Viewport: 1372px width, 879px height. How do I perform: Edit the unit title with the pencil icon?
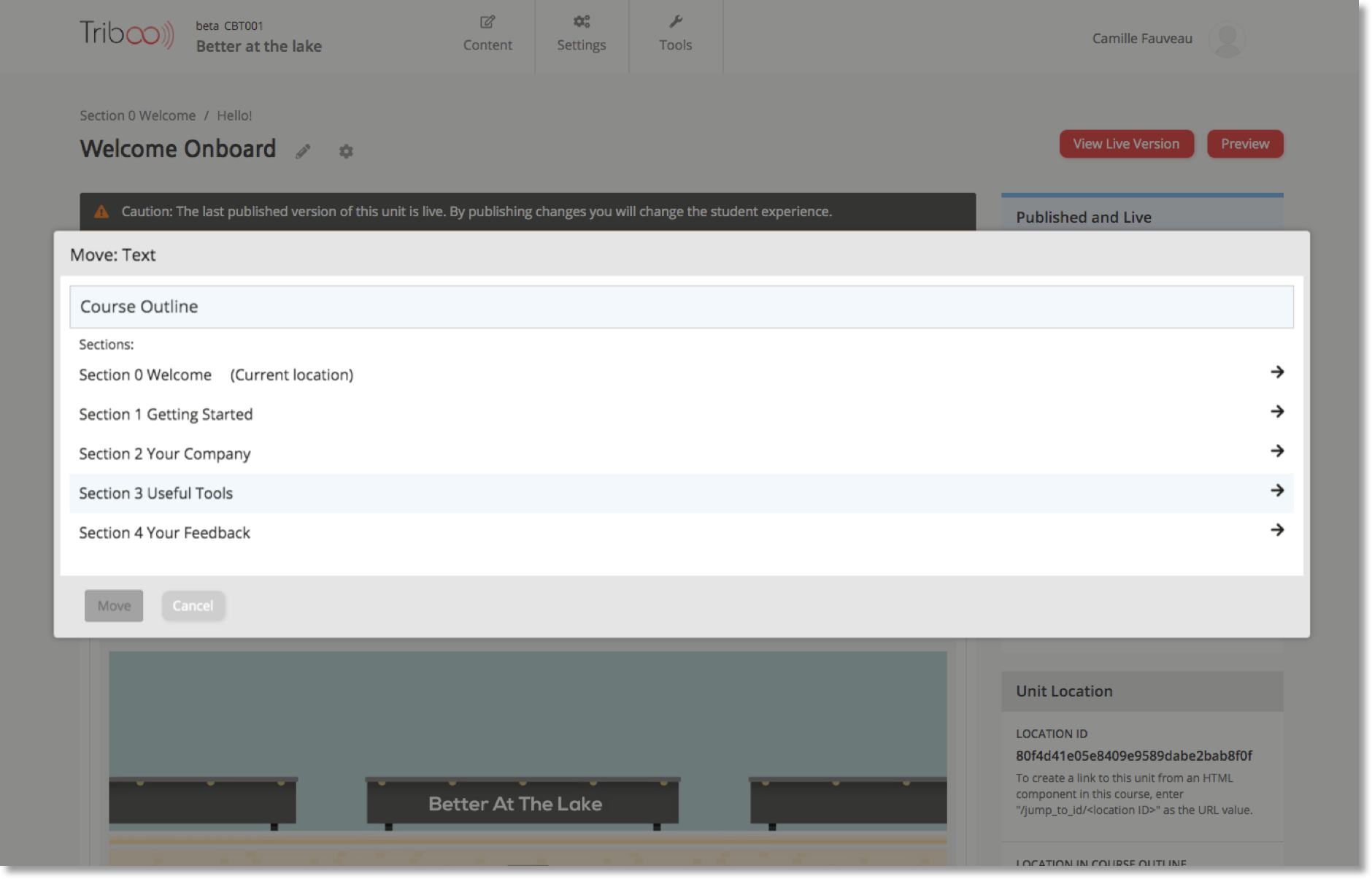click(x=303, y=151)
